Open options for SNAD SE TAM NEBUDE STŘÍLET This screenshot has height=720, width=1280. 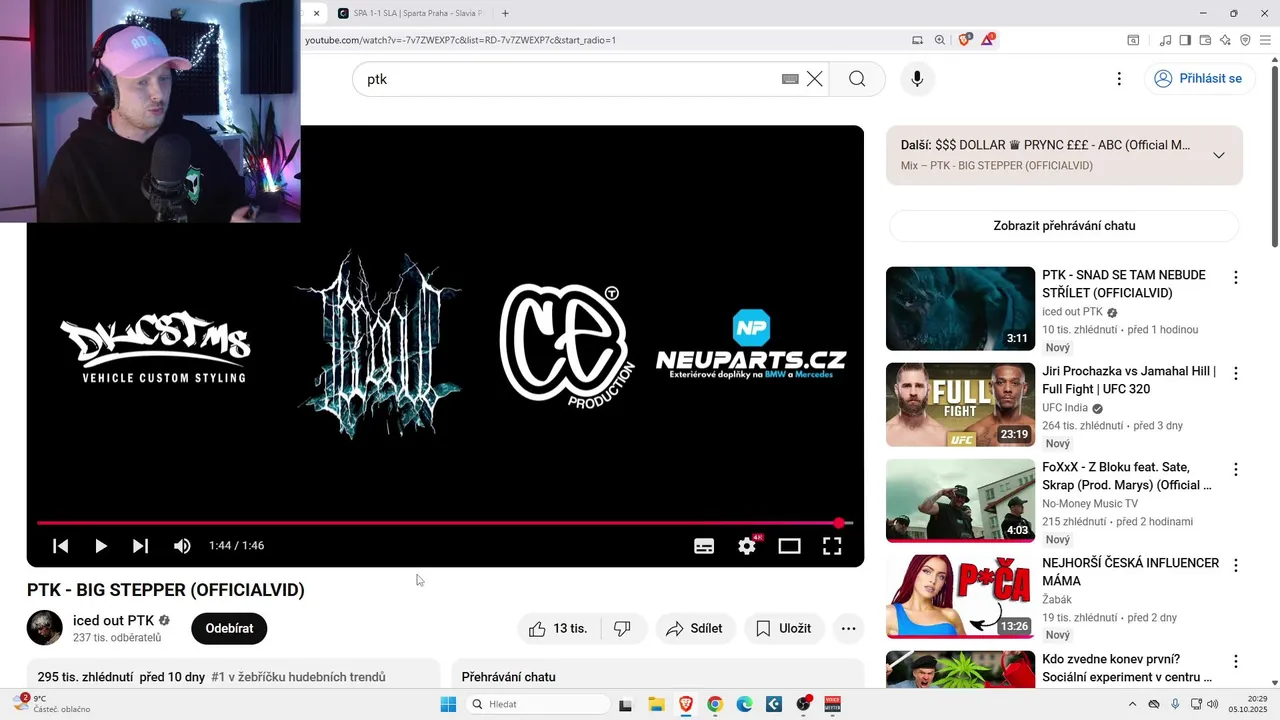[x=1236, y=277]
